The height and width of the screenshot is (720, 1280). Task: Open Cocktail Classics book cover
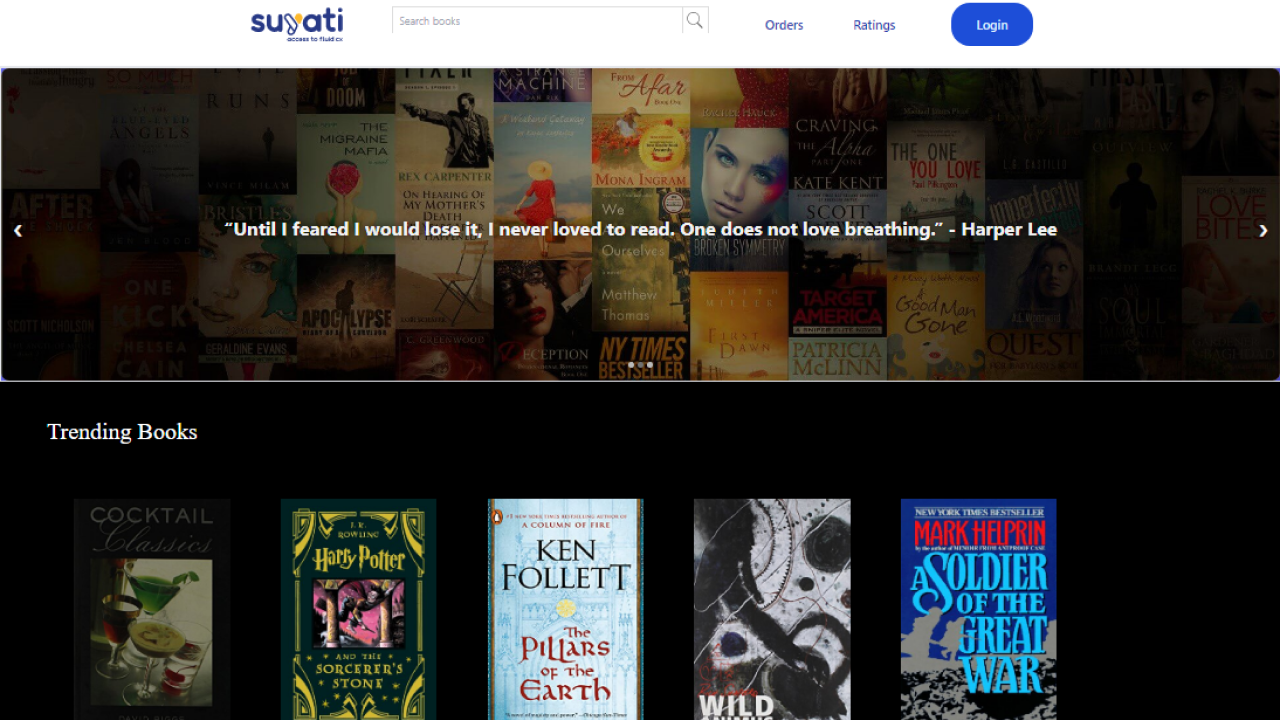[152, 609]
